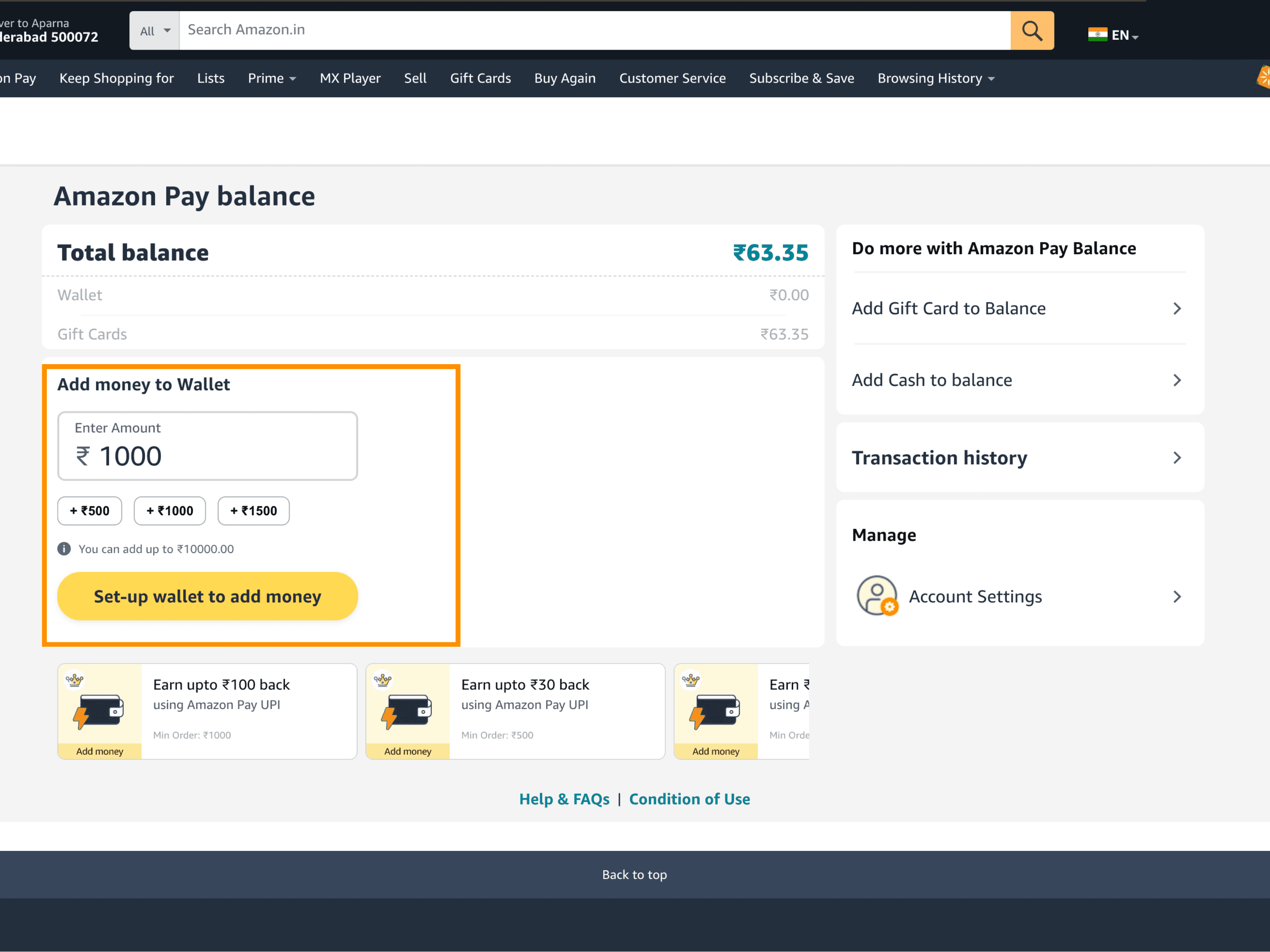Click the Wallet balance row label
Viewport: 1270px width, 952px height.
80,295
